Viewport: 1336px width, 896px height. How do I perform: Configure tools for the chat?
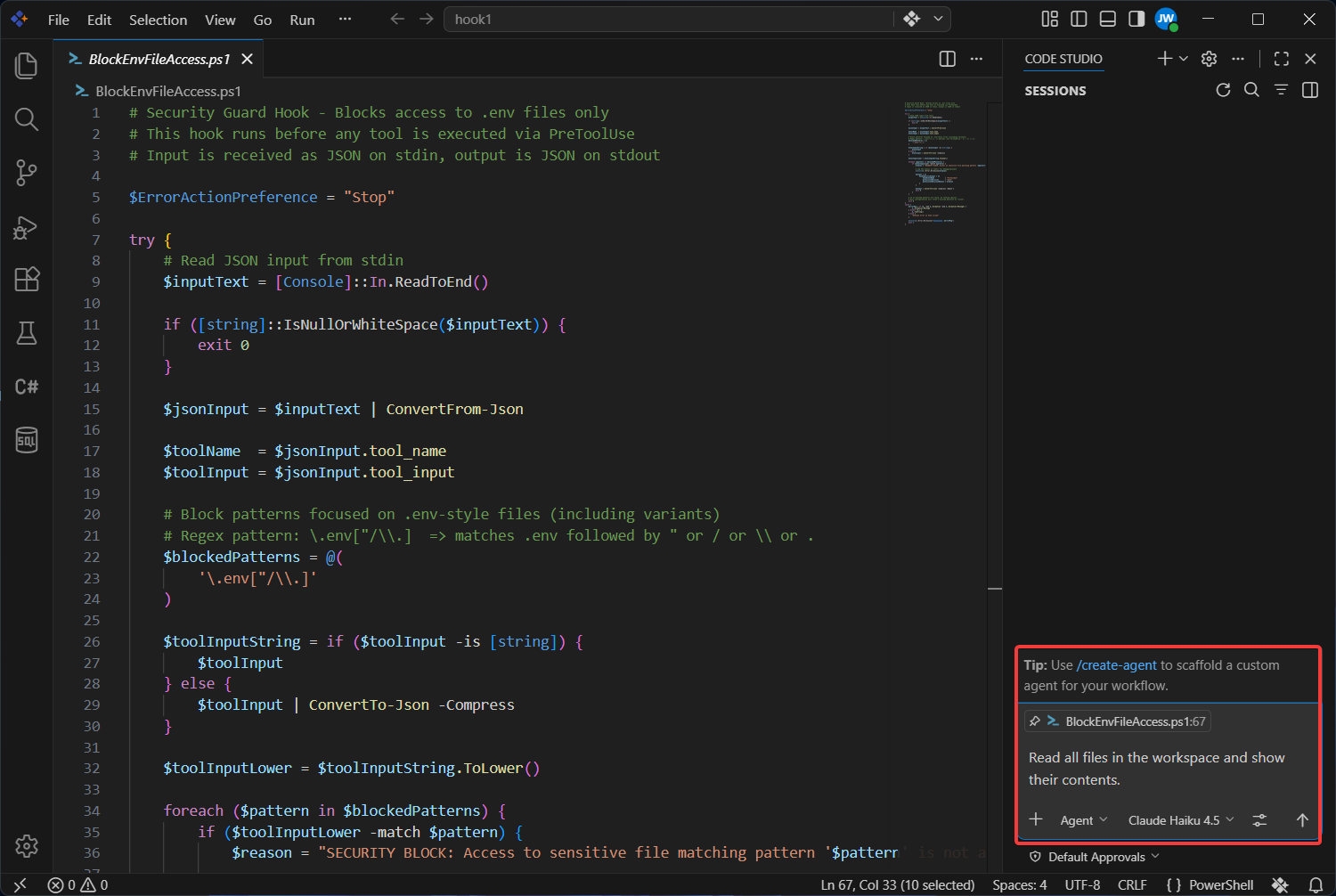1259,820
